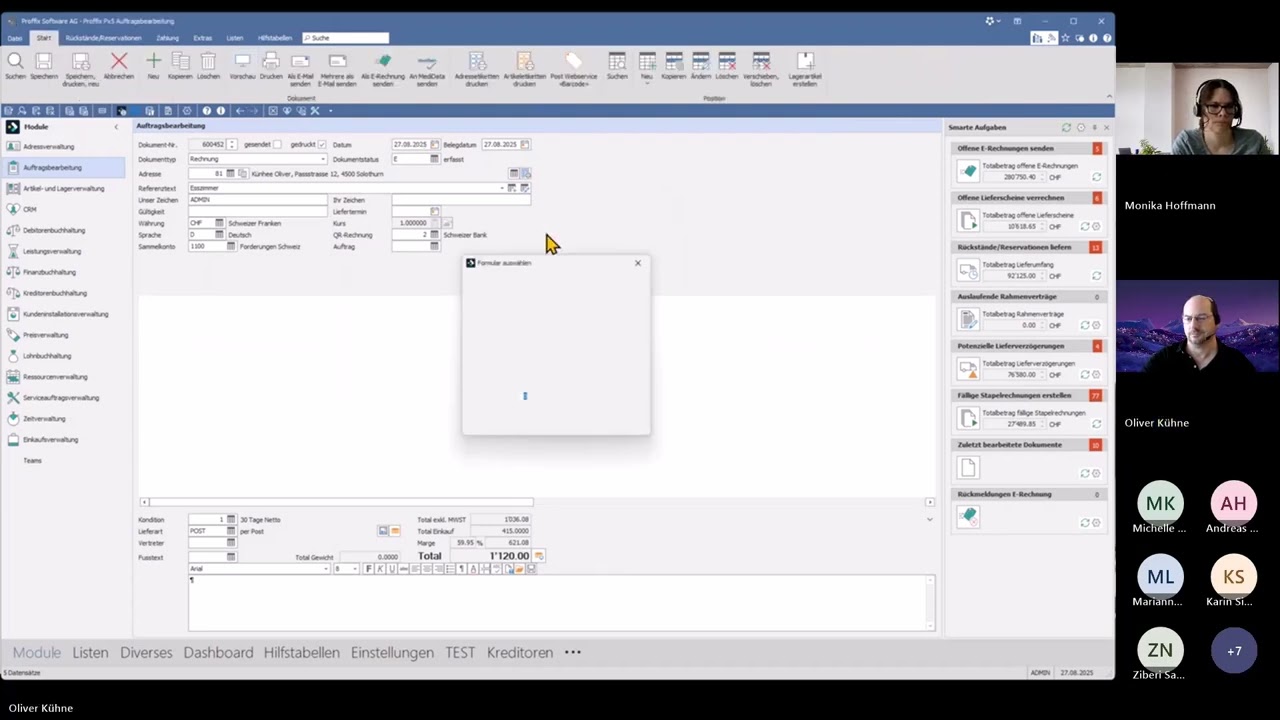Open the Arial font dropdown in Fusstext
The image size is (1280, 720).
(x=325, y=569)
